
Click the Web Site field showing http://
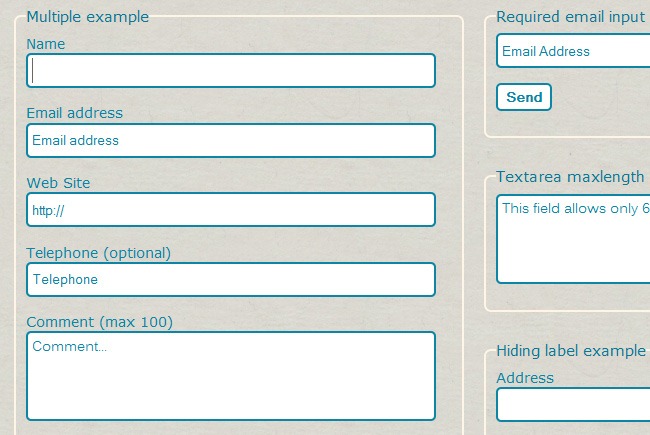(231, 210)
